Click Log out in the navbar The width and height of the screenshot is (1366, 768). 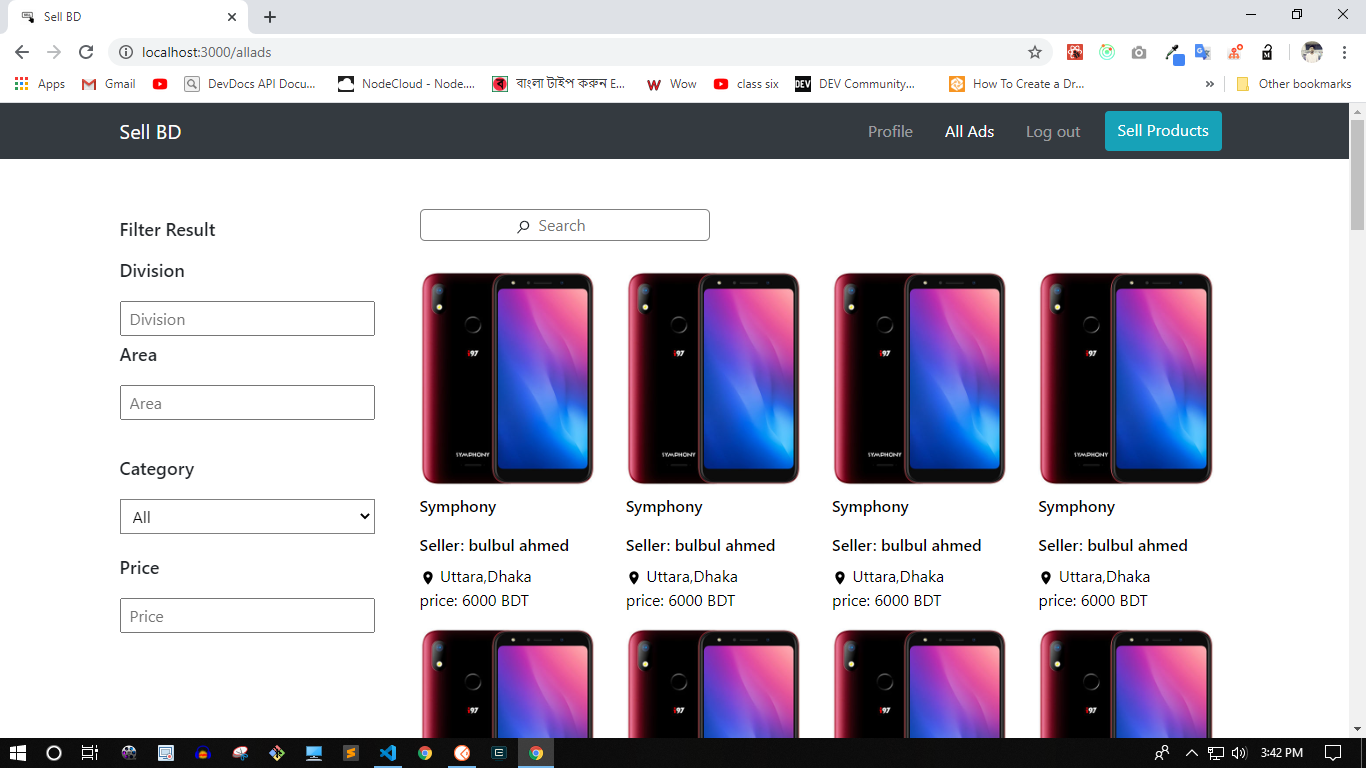1053,132
